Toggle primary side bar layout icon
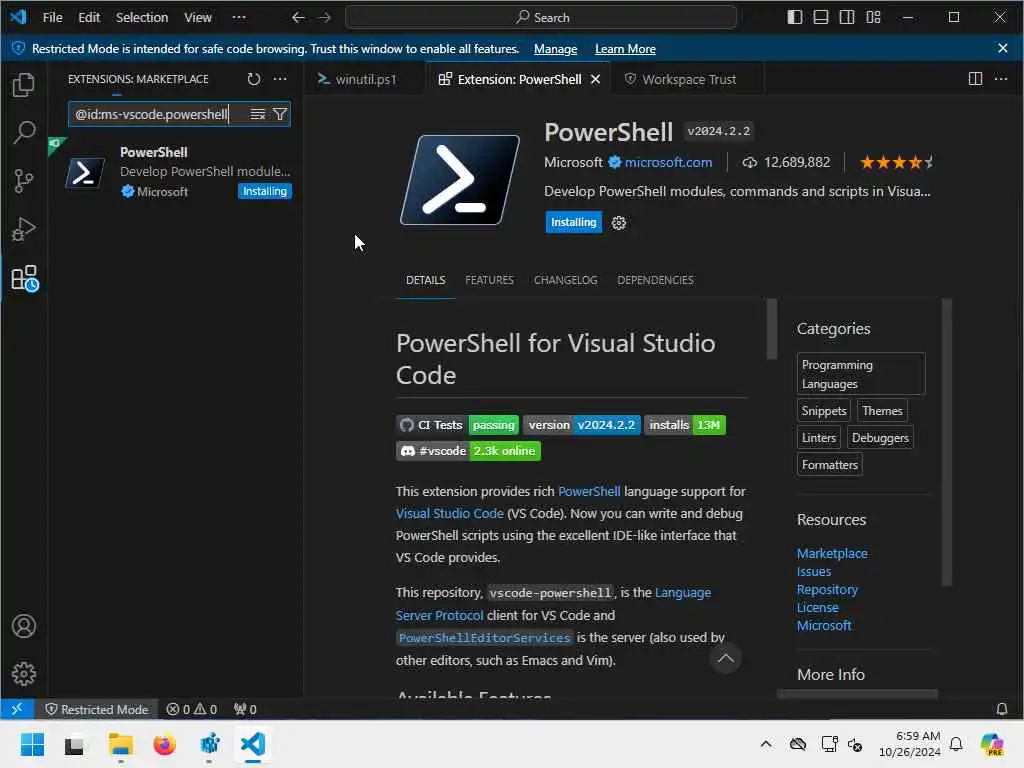 click(795, 18)
